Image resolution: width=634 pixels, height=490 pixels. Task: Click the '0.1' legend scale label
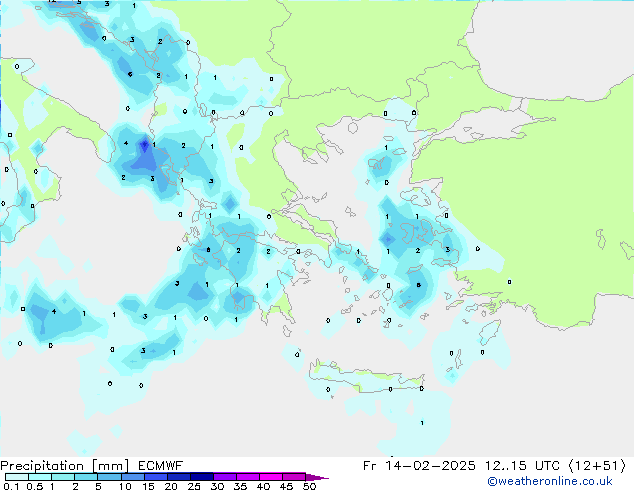pyautogui.click(x=12, y=486)
